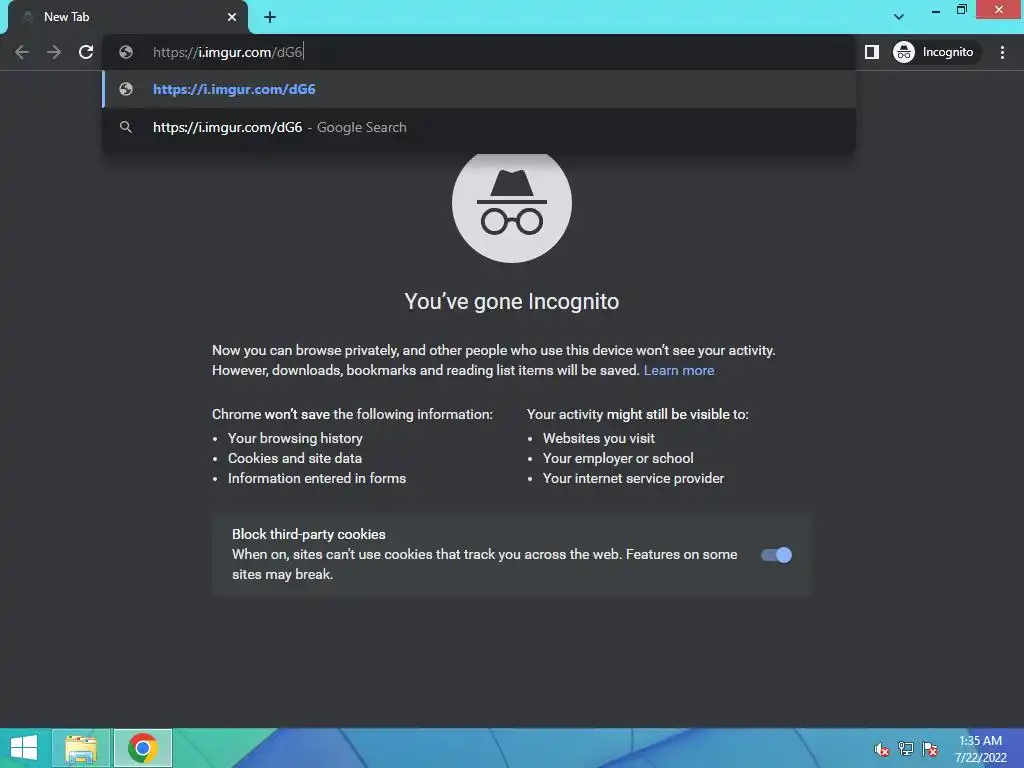Click the network tray icon

[x=906, y=749]
